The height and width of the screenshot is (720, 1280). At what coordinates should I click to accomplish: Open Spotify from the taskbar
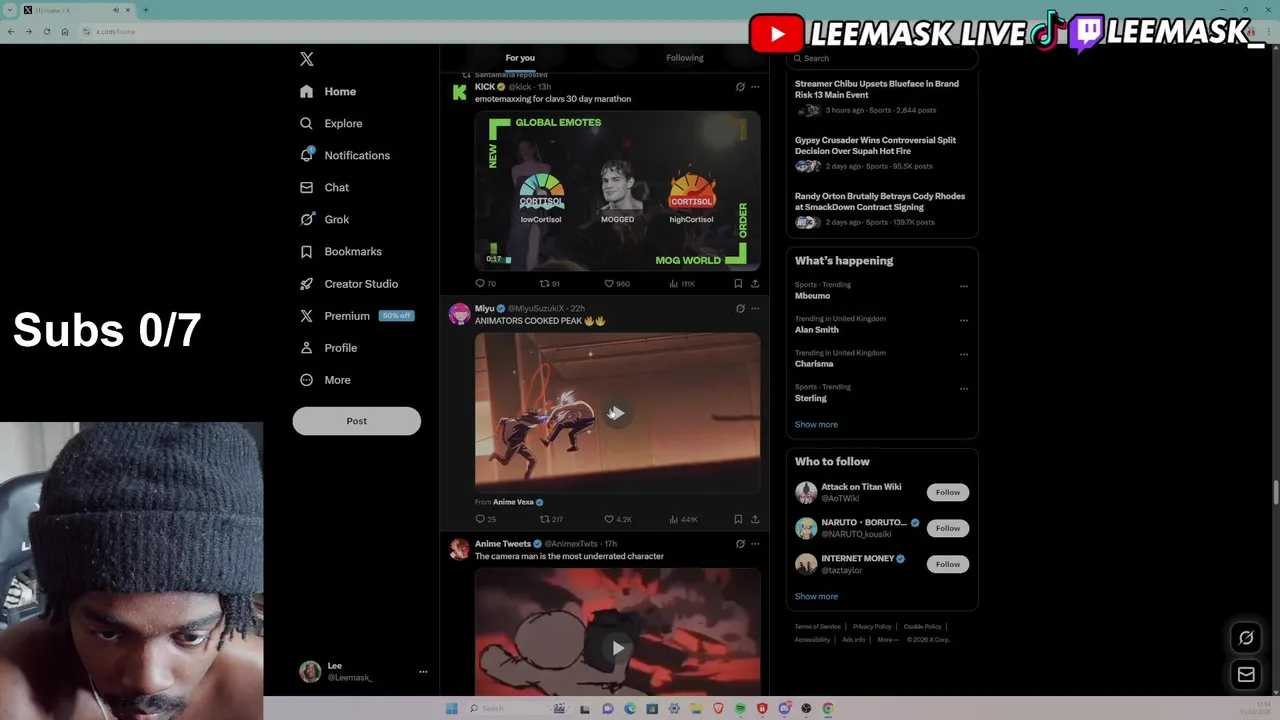click(740, 709)
